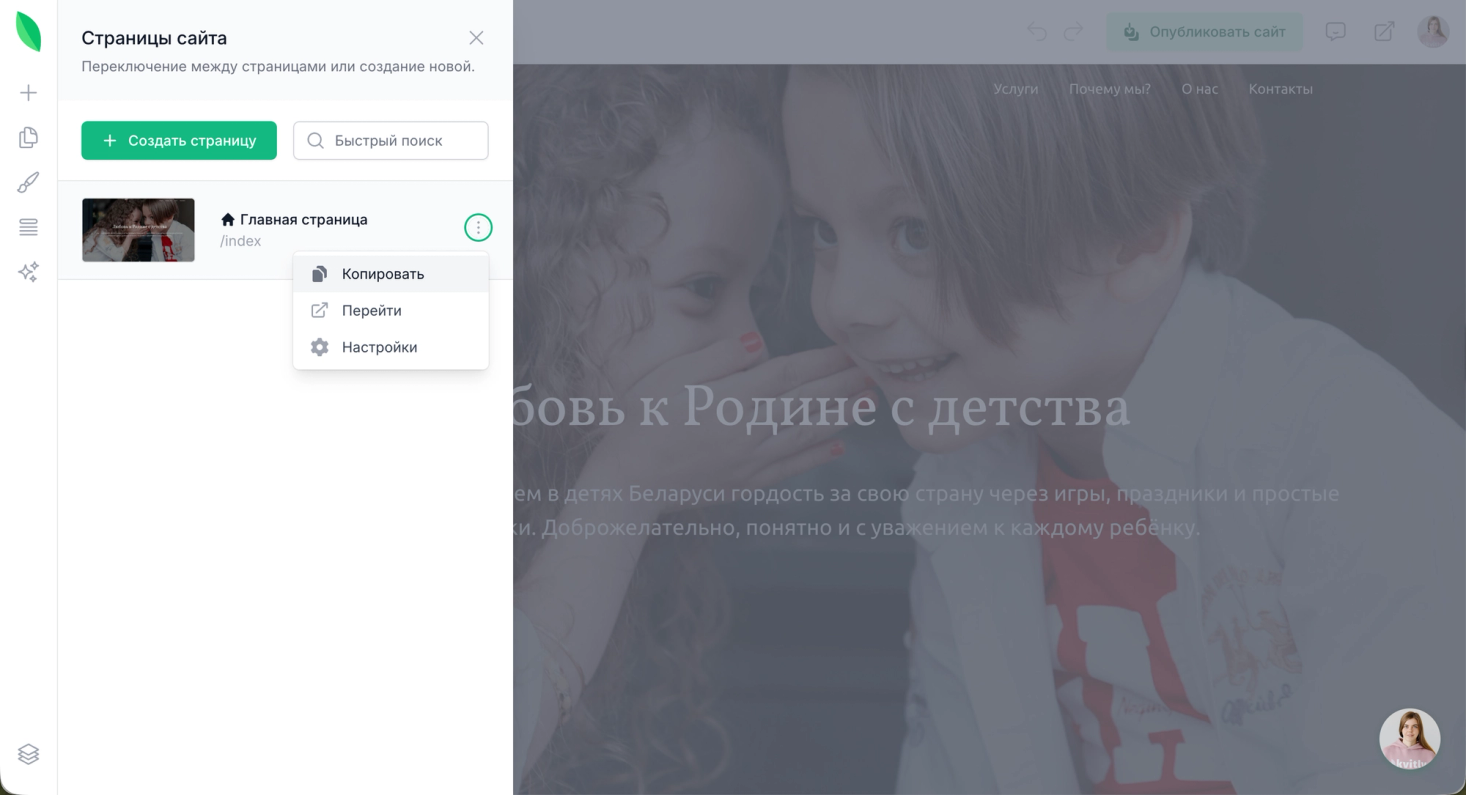Click О нас in site navigation
Screen dimensions: 1466x795
1200,89
